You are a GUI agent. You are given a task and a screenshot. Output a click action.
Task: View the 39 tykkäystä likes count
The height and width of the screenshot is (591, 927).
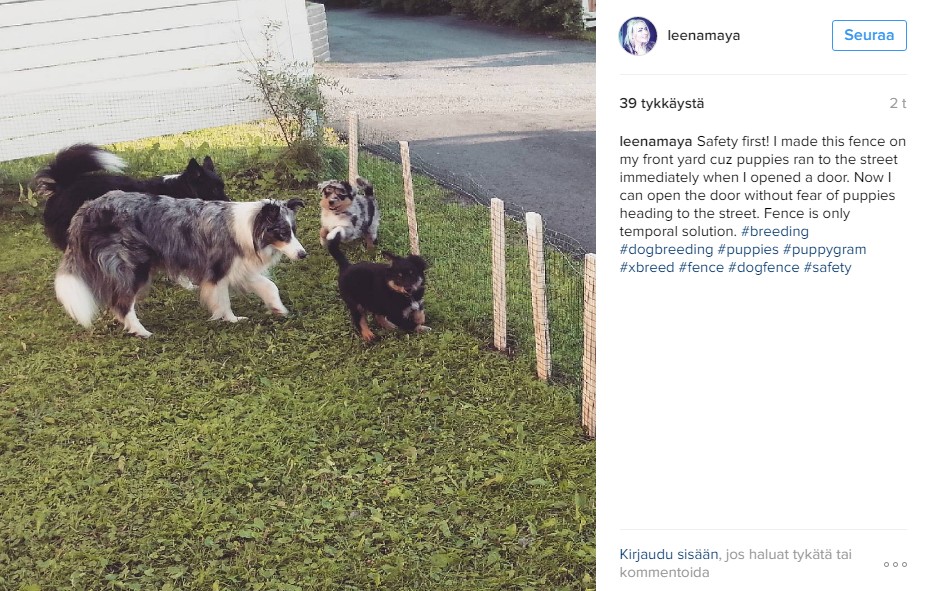pos(662,103)
